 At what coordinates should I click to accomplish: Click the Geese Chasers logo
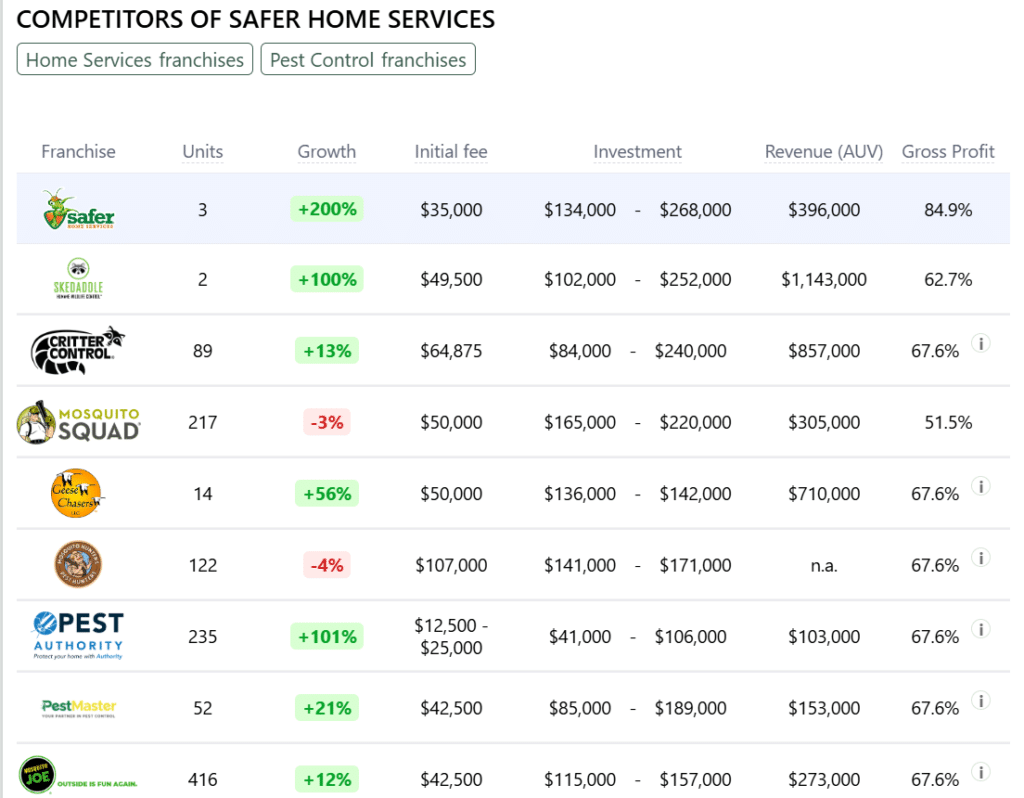pyautogui.click(x=78, y=494)
